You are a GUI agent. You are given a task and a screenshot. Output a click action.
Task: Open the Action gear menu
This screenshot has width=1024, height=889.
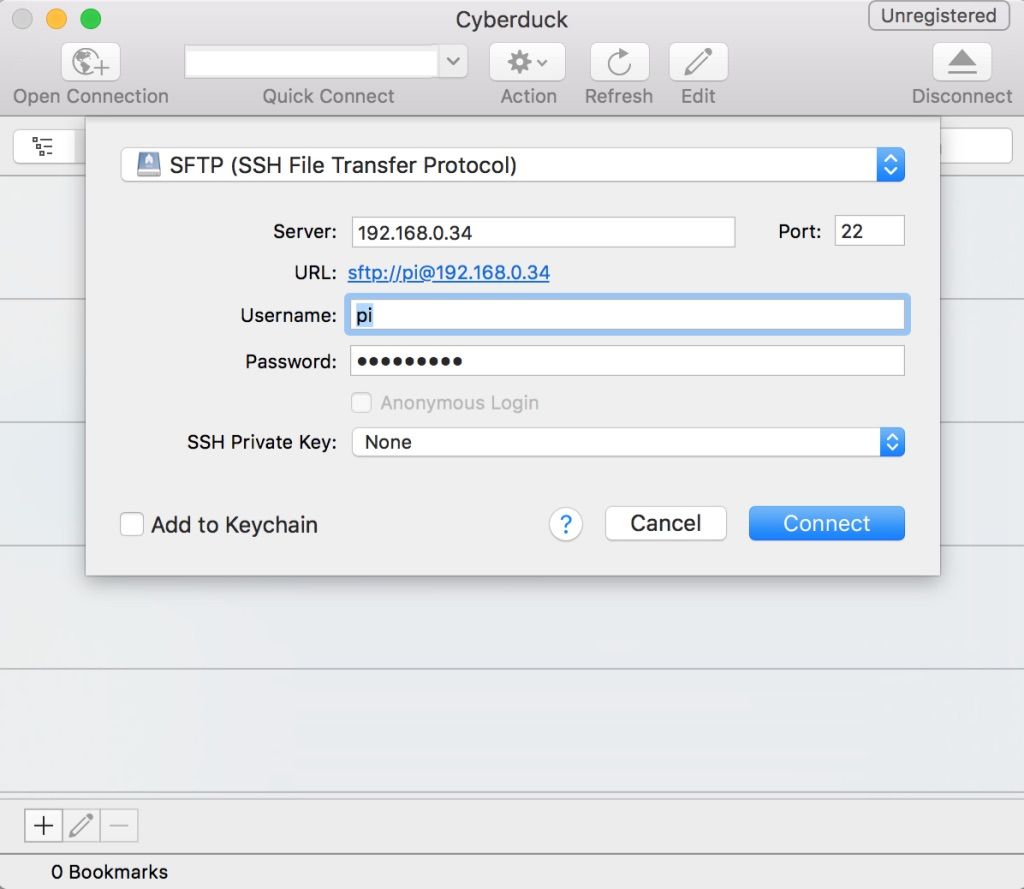click(527, 62)
